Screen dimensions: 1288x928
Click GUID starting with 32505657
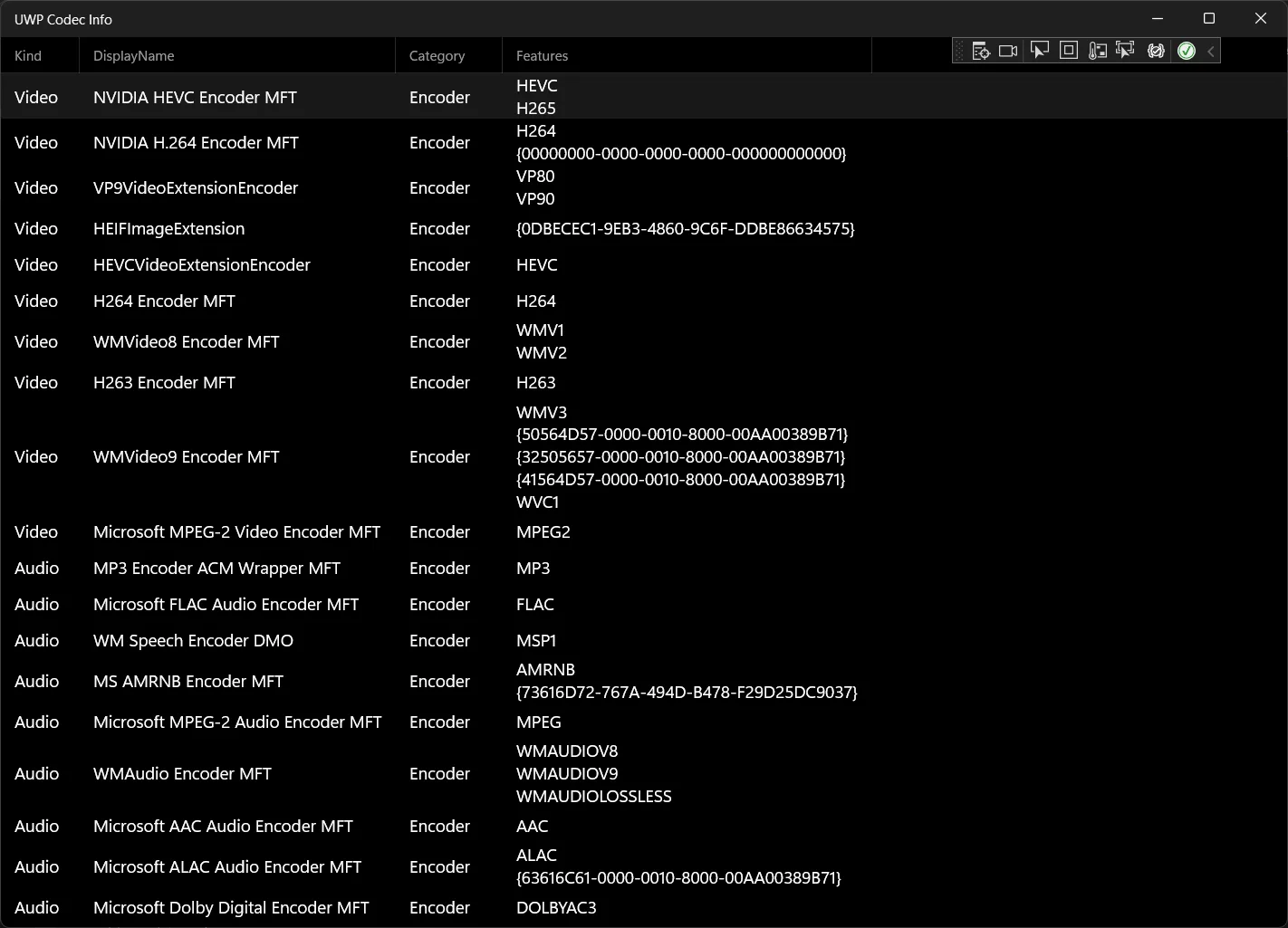pos(680,456)
